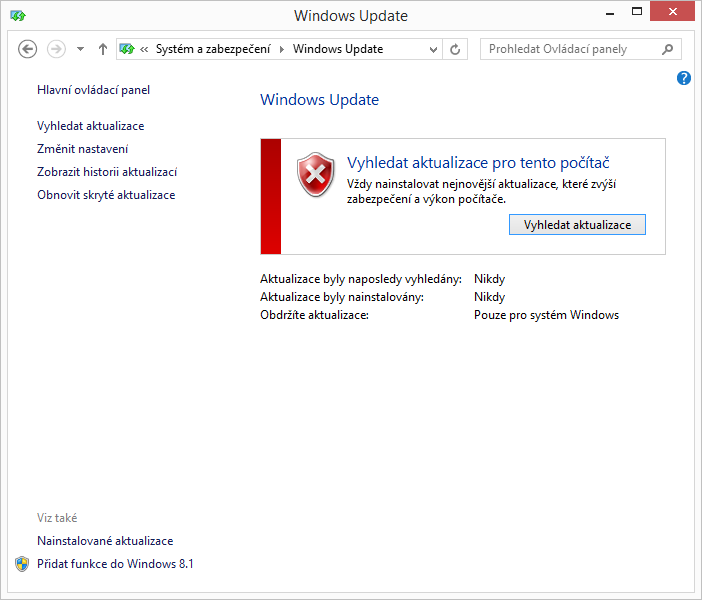The width and height of the screenshot is (702, 600).
Task: Open recent locations dropdown arrow
Action: pyautogui.click(x=80, y=49)
